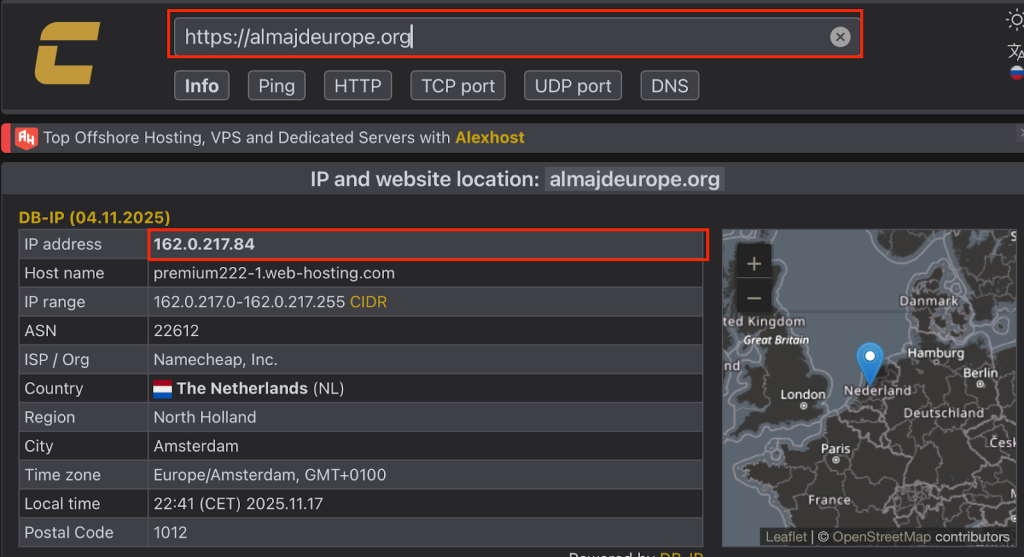1024x557 pixels.
Task: Click the Alexhost ad logo icon
Action: [27, 137]
